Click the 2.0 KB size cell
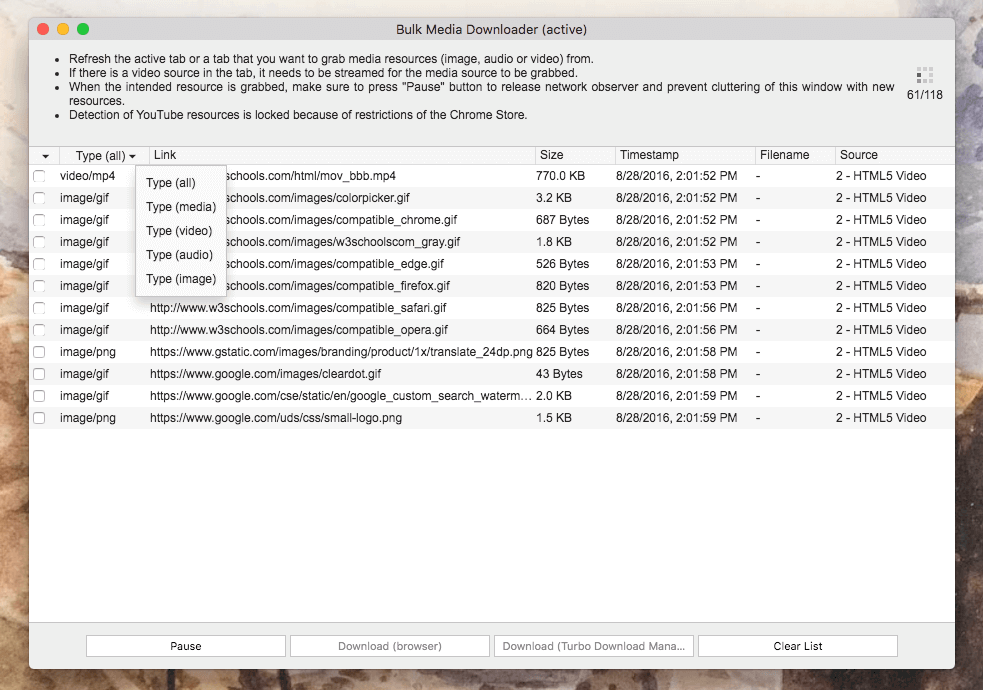The height and width of the screenshot is (690, 983). click(x=554, y=396)
